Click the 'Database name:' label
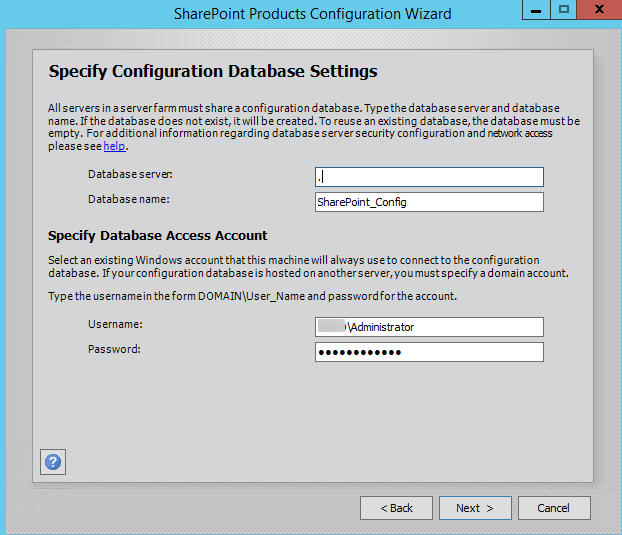Viewport: 622px width, 535px height. click(x=129, y=199)
